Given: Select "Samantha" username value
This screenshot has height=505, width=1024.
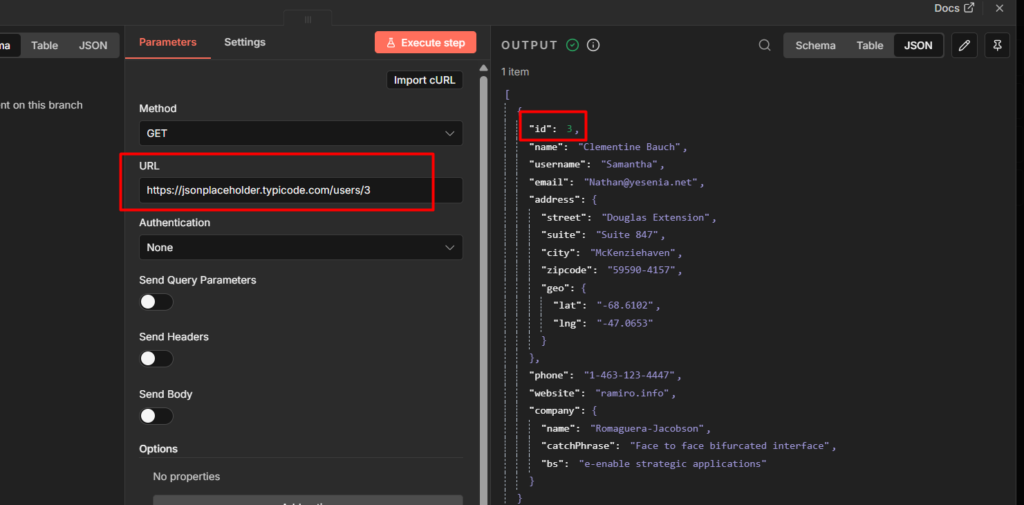Looking at the screenshot, I should tap(631, 165).
